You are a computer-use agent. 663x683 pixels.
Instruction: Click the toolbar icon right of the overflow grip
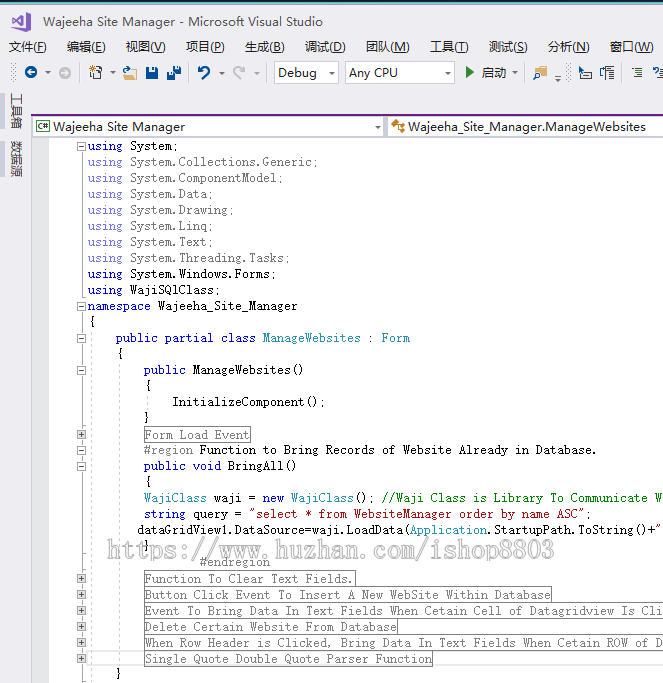(x=585, y=73)
